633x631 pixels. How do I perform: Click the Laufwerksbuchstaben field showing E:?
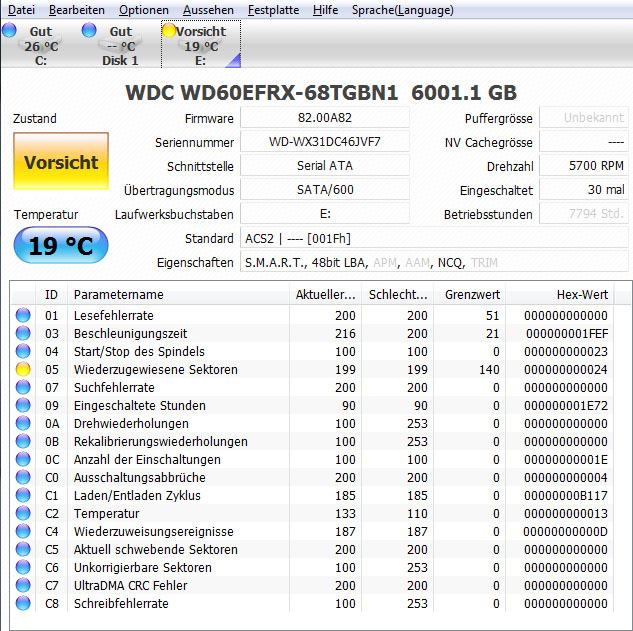[x=325, y=214]
